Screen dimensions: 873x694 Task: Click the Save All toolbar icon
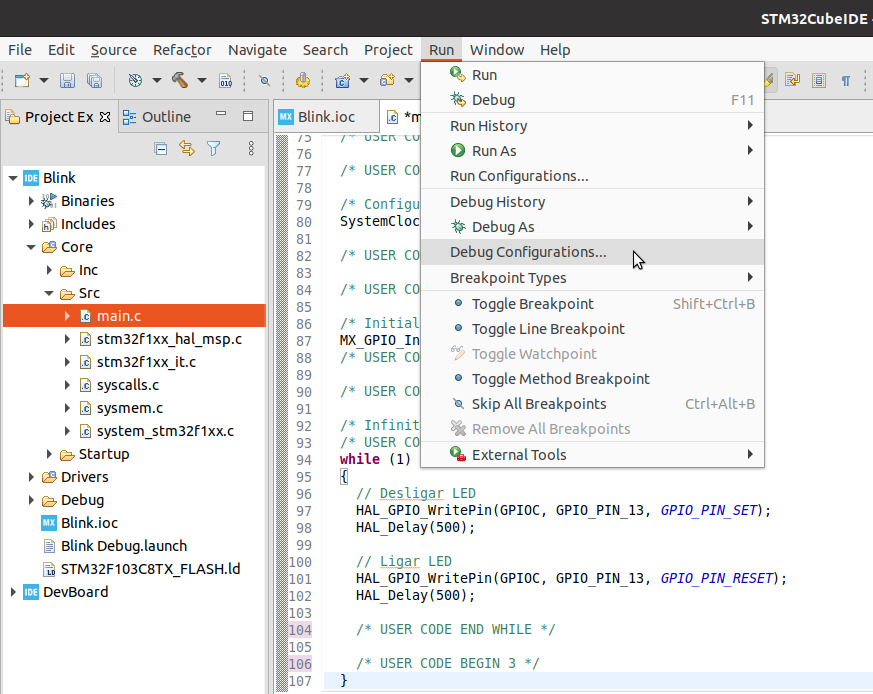click(95, 81)
